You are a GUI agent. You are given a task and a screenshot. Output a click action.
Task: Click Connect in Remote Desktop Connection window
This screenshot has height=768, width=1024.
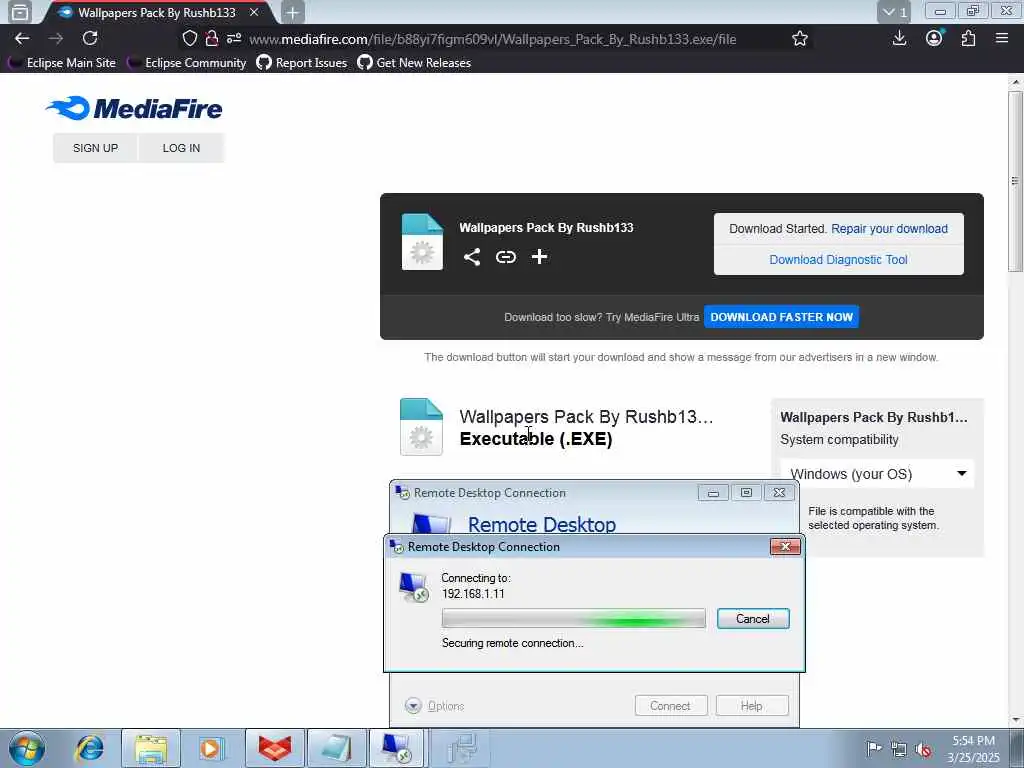pos(671,706)
